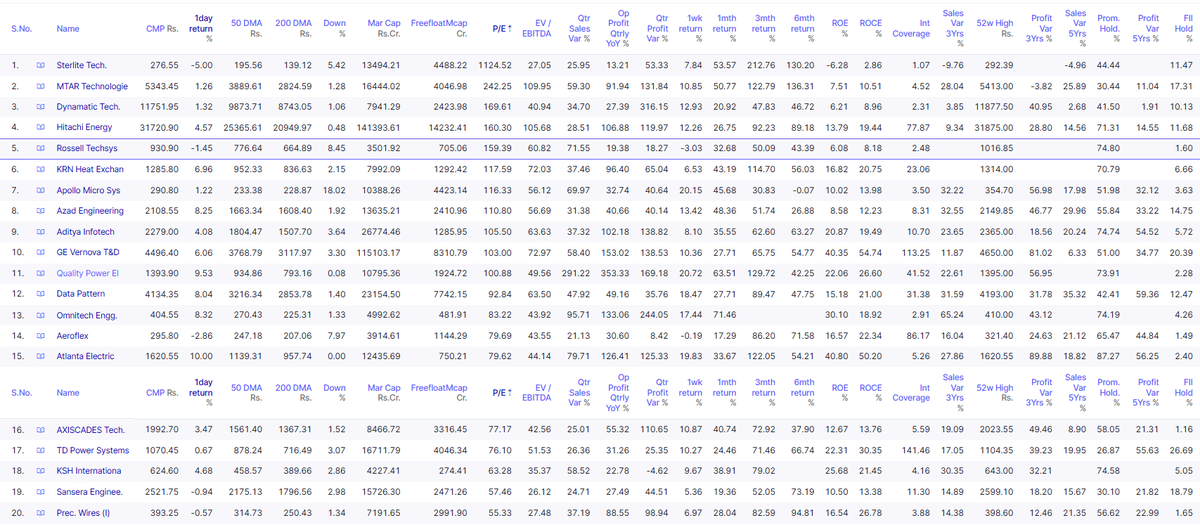Visit the Omnitech Engg. company page
1200x525 pixels.
(x=89, y=314)
